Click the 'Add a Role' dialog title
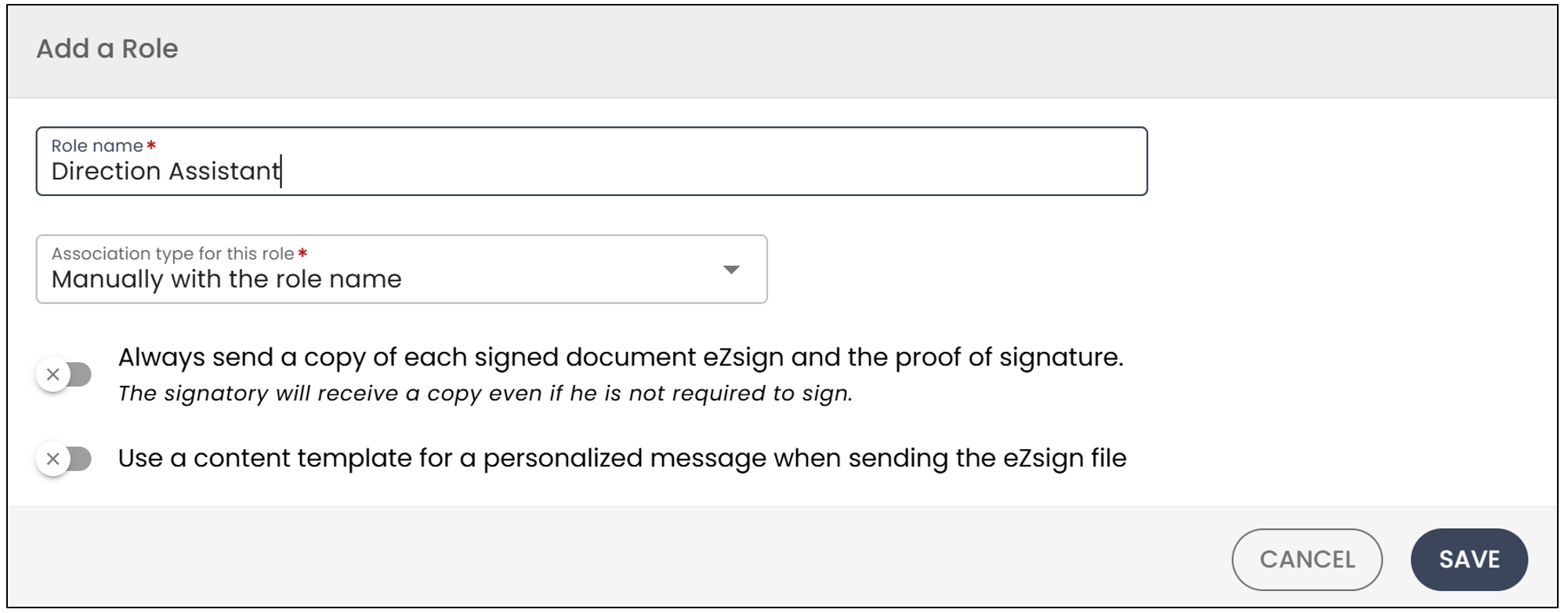1568x613 pixels. (x=107, y=49)
